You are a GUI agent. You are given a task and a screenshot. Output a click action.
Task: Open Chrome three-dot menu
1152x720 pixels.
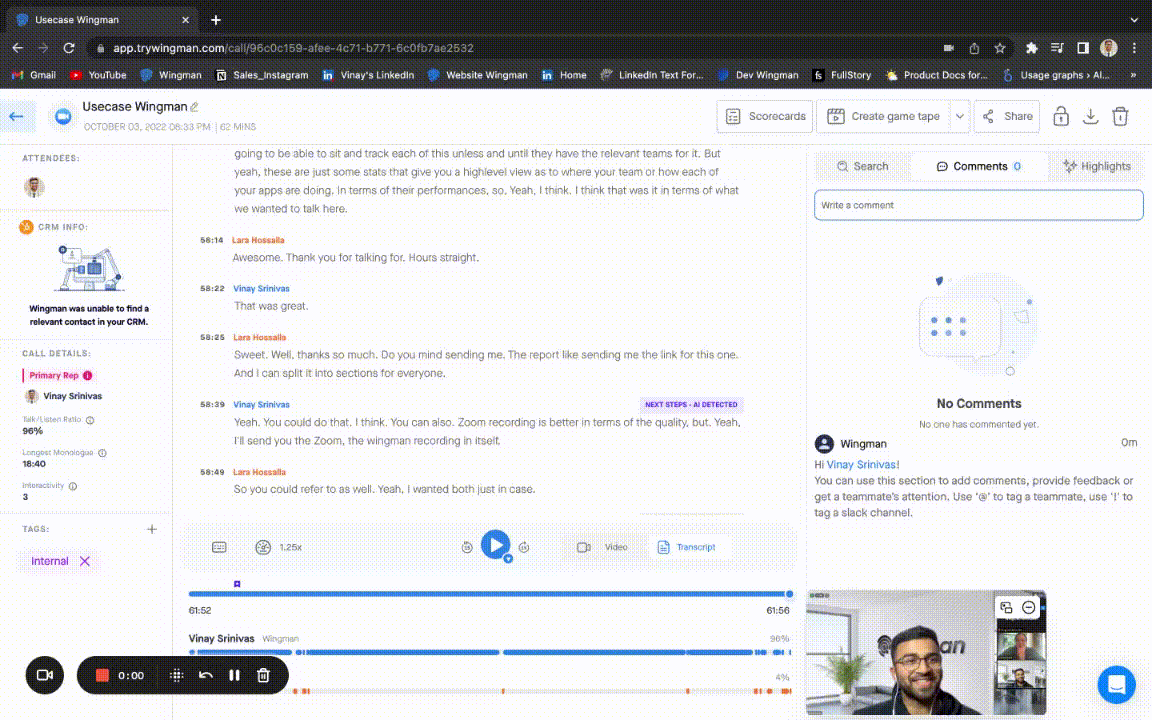(1134, 48)
